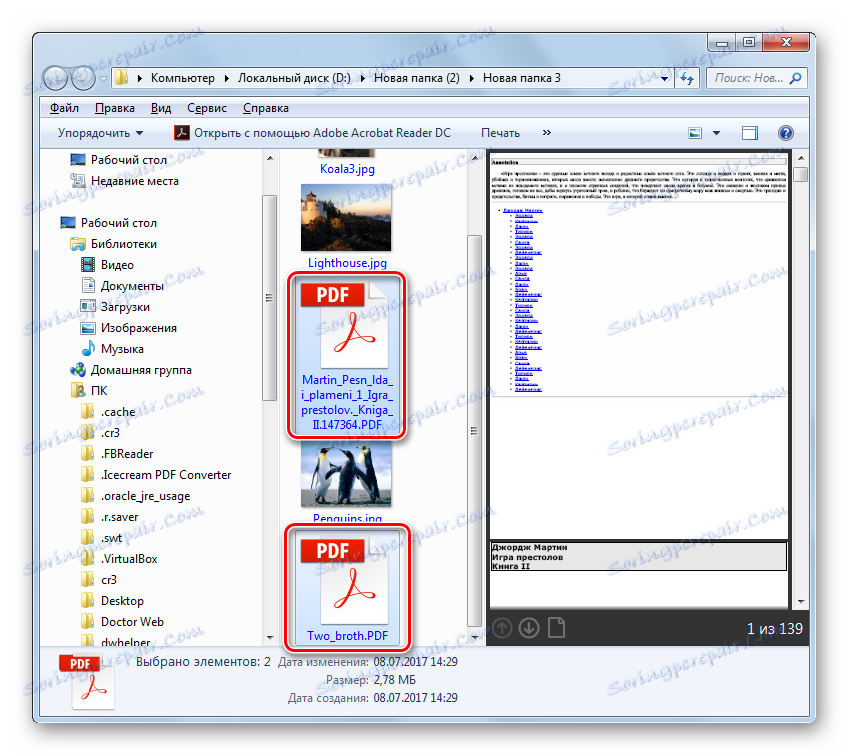Click the Desktop folder icon in tree
The height and width of the screenshot is (756, 849).
pos(87,601)
